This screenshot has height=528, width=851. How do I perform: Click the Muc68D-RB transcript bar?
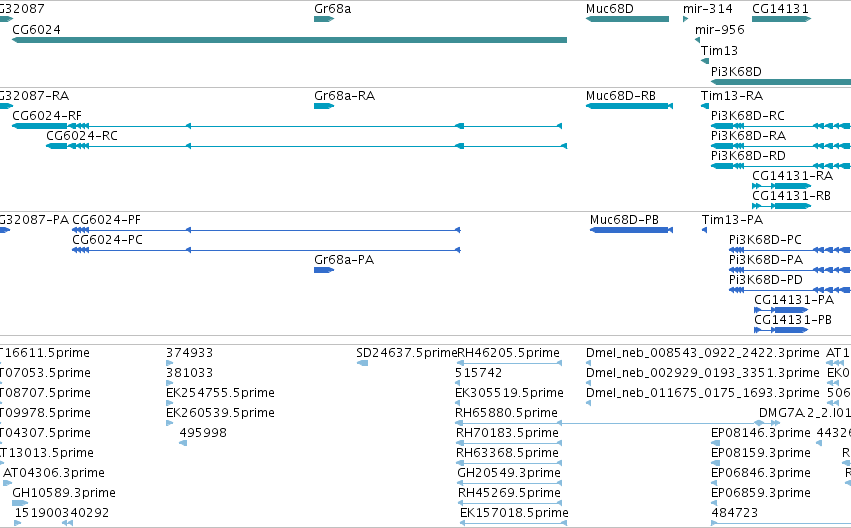630,106
